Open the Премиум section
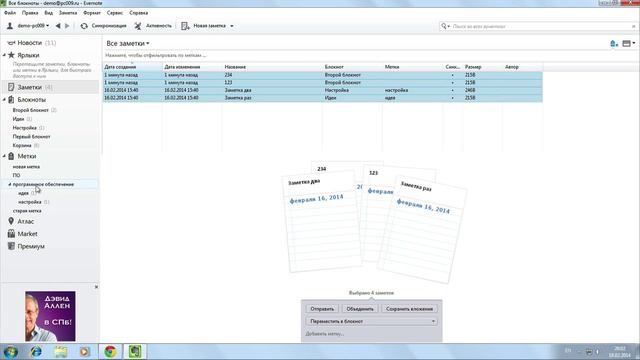 (31, 247)
